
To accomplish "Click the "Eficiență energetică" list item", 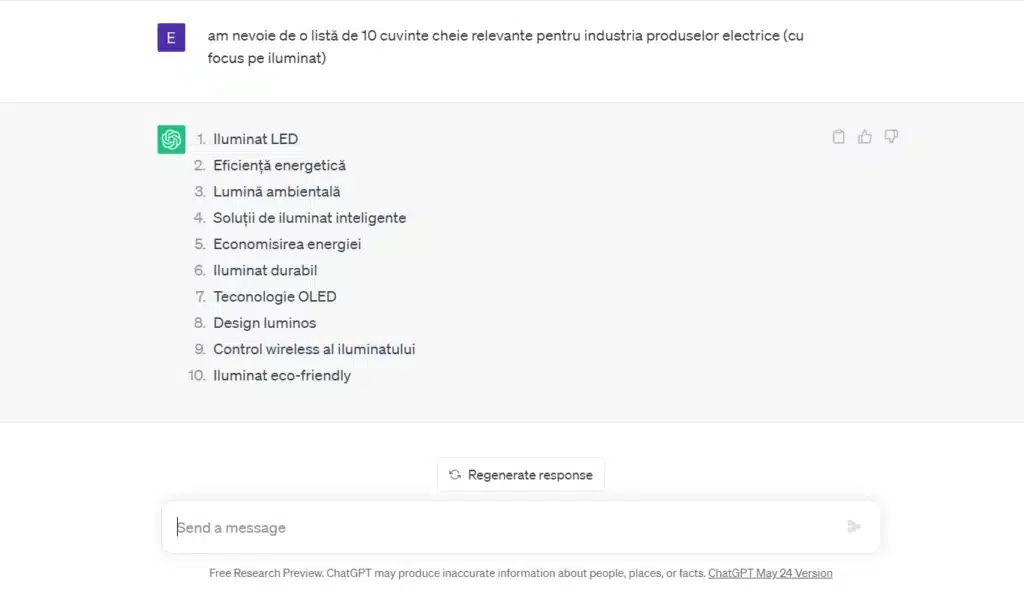I will pyautogui.click(x=279, y=165).
